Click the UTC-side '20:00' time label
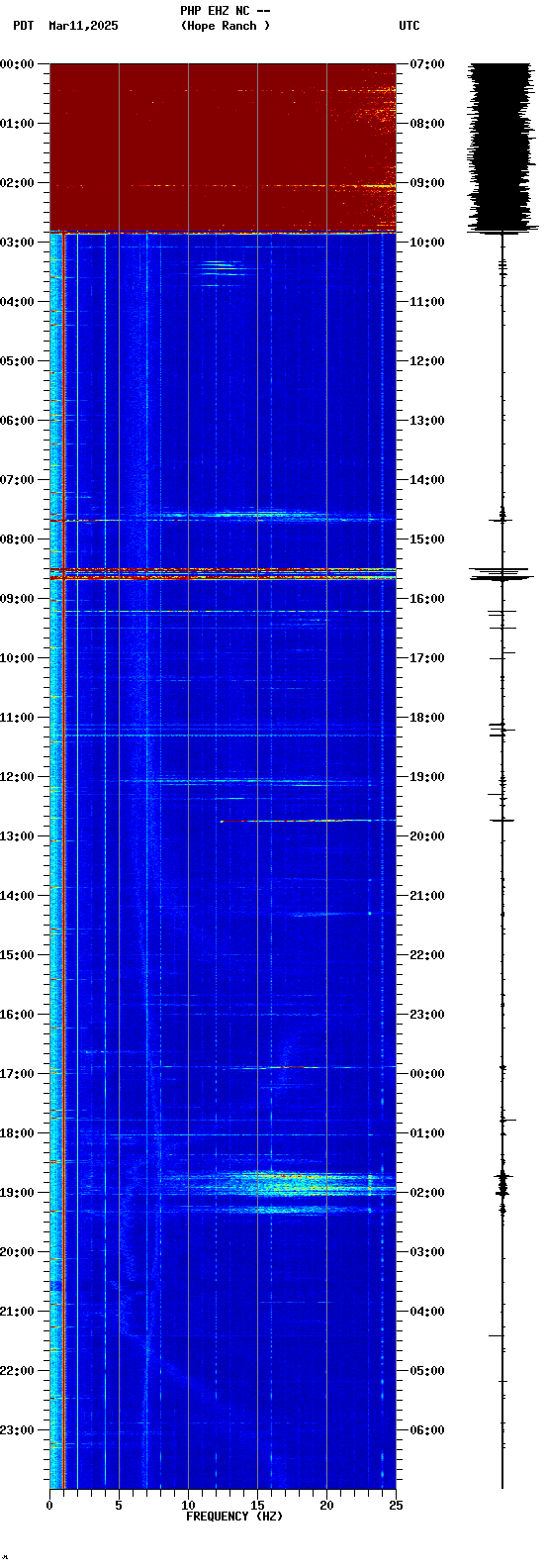The width and height of the screenshot is (546, 1568). click(426, 836)
